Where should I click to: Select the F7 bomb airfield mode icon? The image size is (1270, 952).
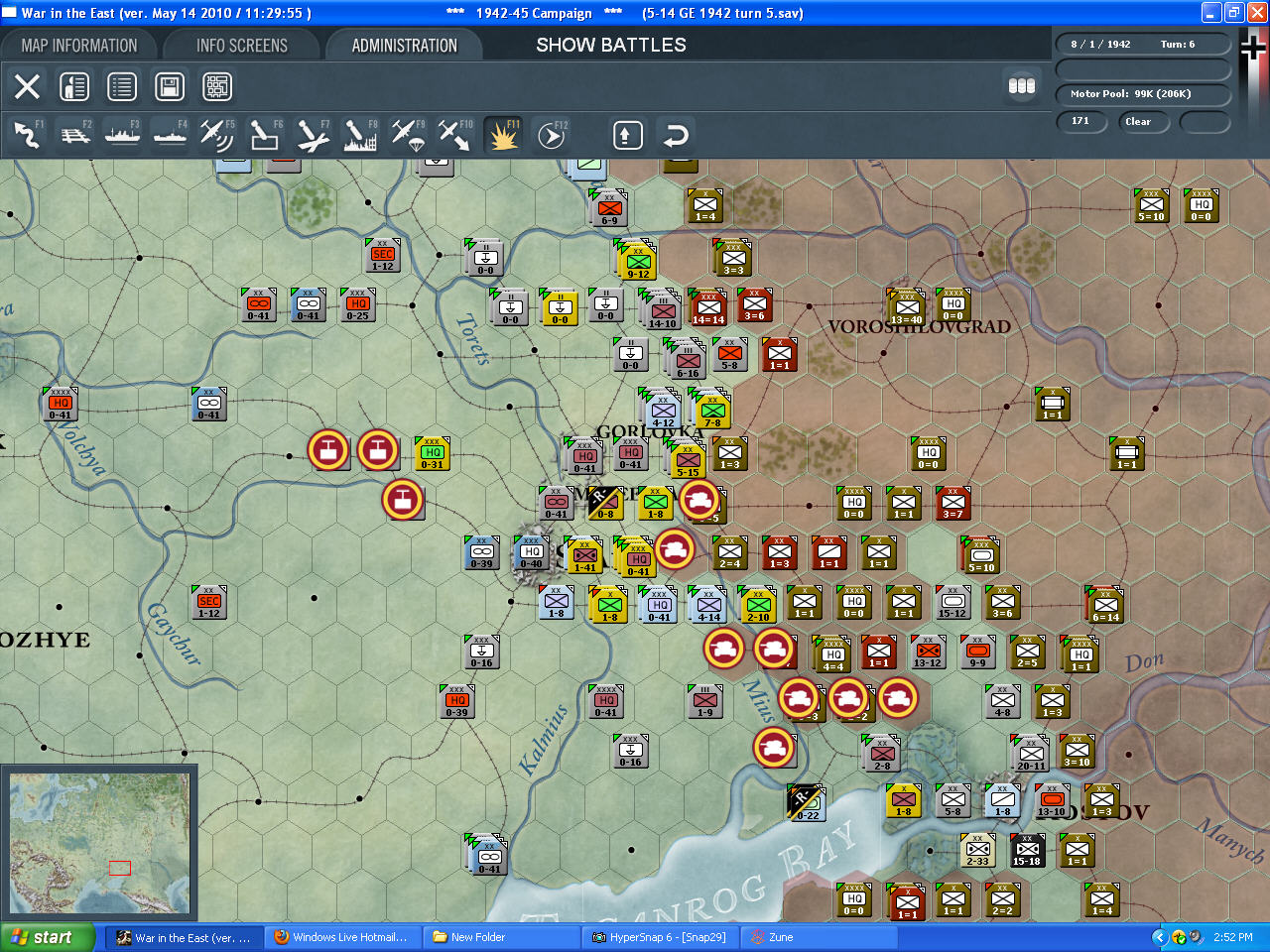coord(313,135)
